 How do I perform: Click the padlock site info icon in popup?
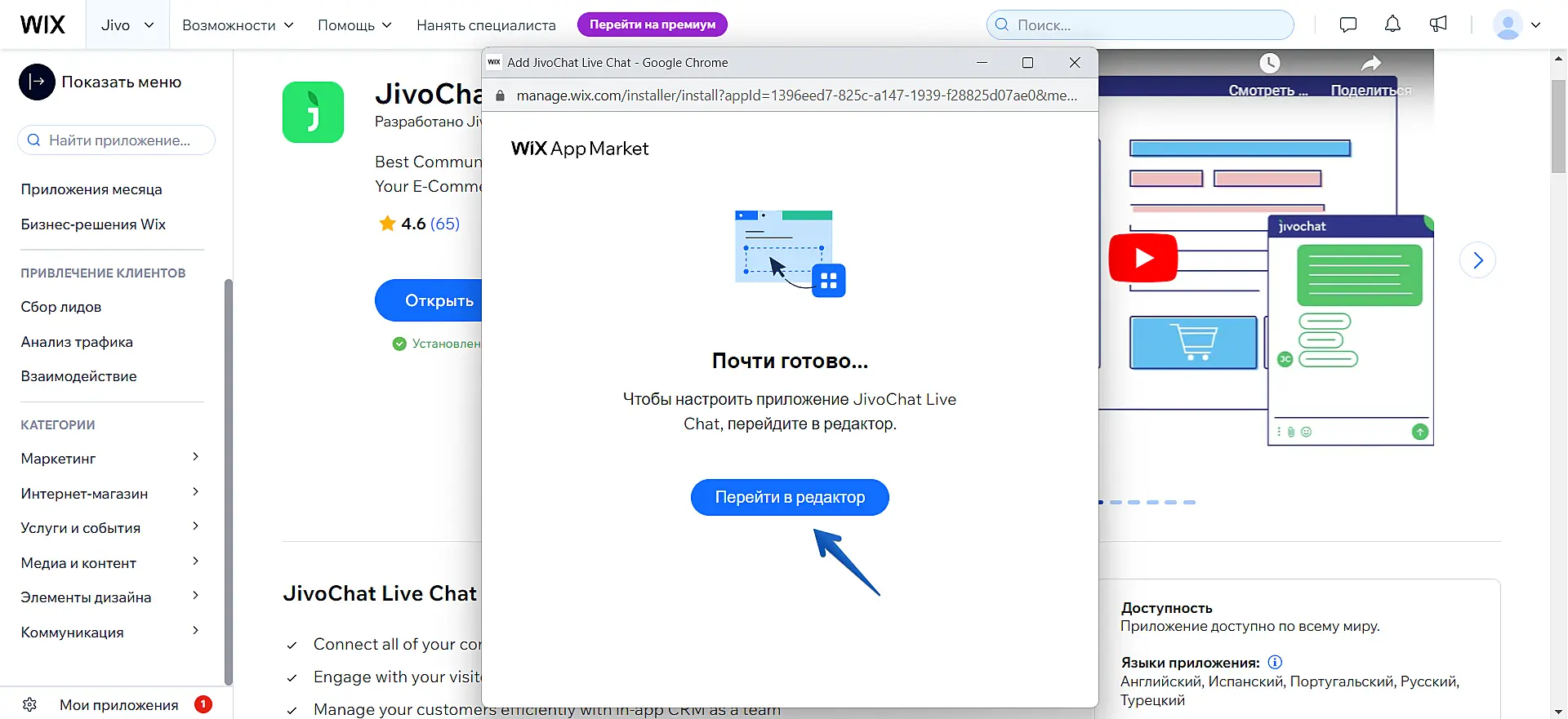point(501,95)
